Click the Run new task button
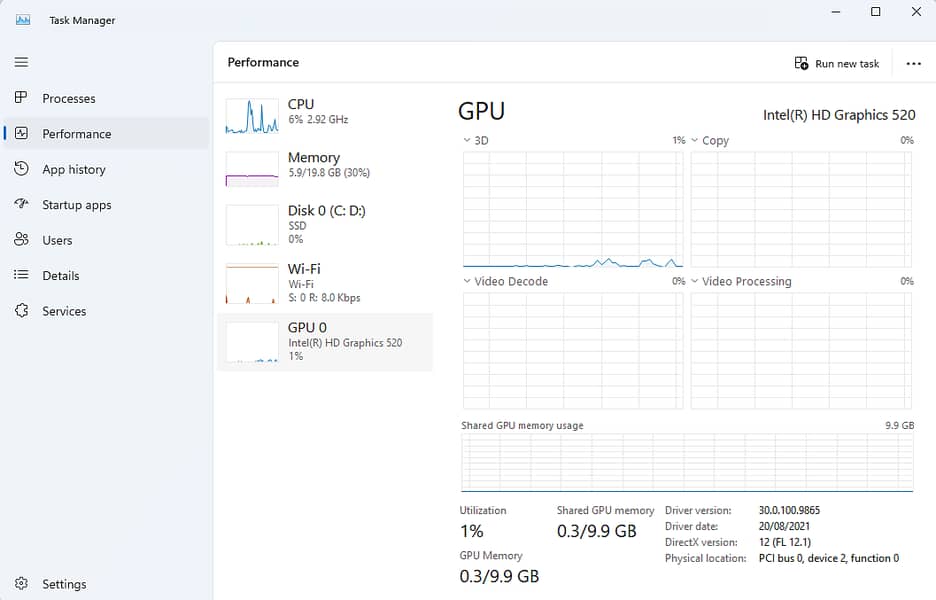The height and width of the screenshot is (600, 936). [837, 63]
